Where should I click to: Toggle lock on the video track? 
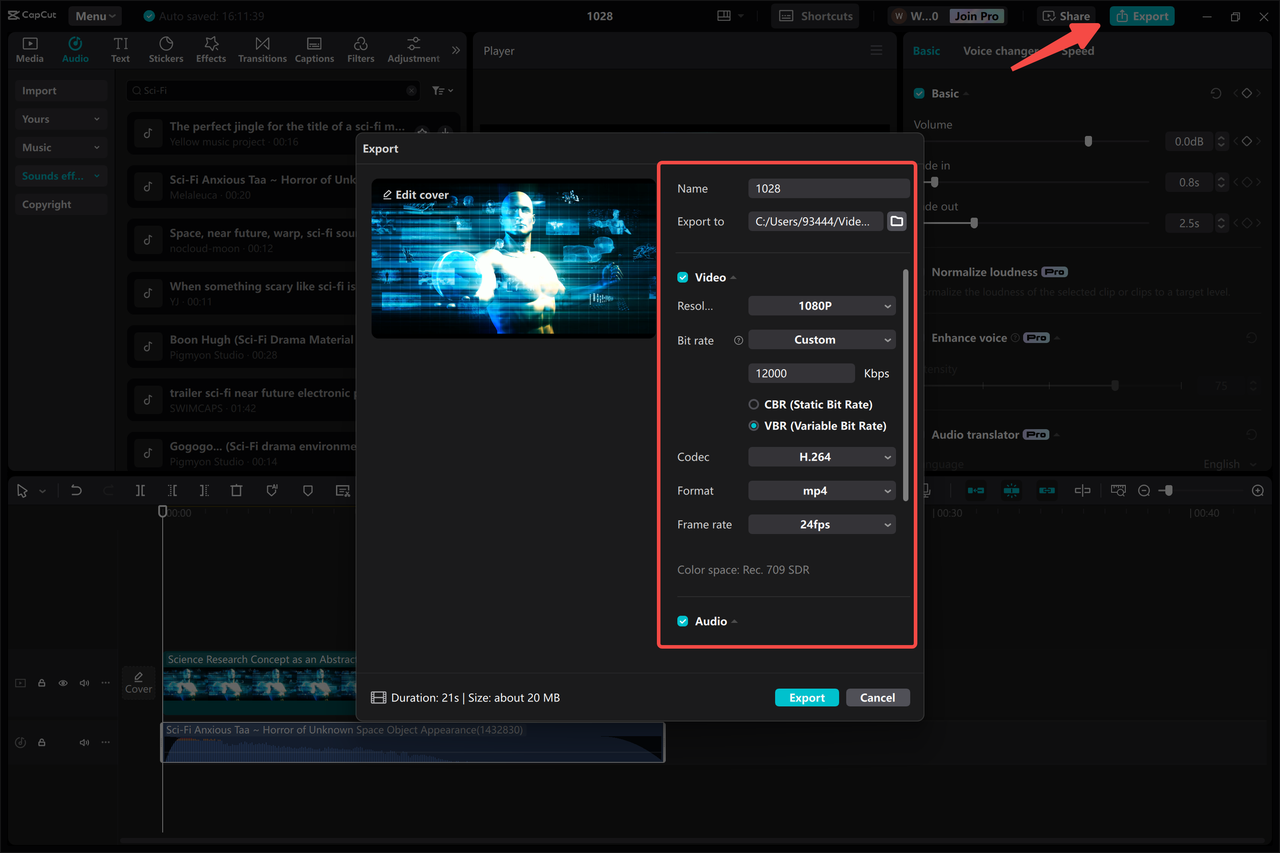tap(42, 683)
